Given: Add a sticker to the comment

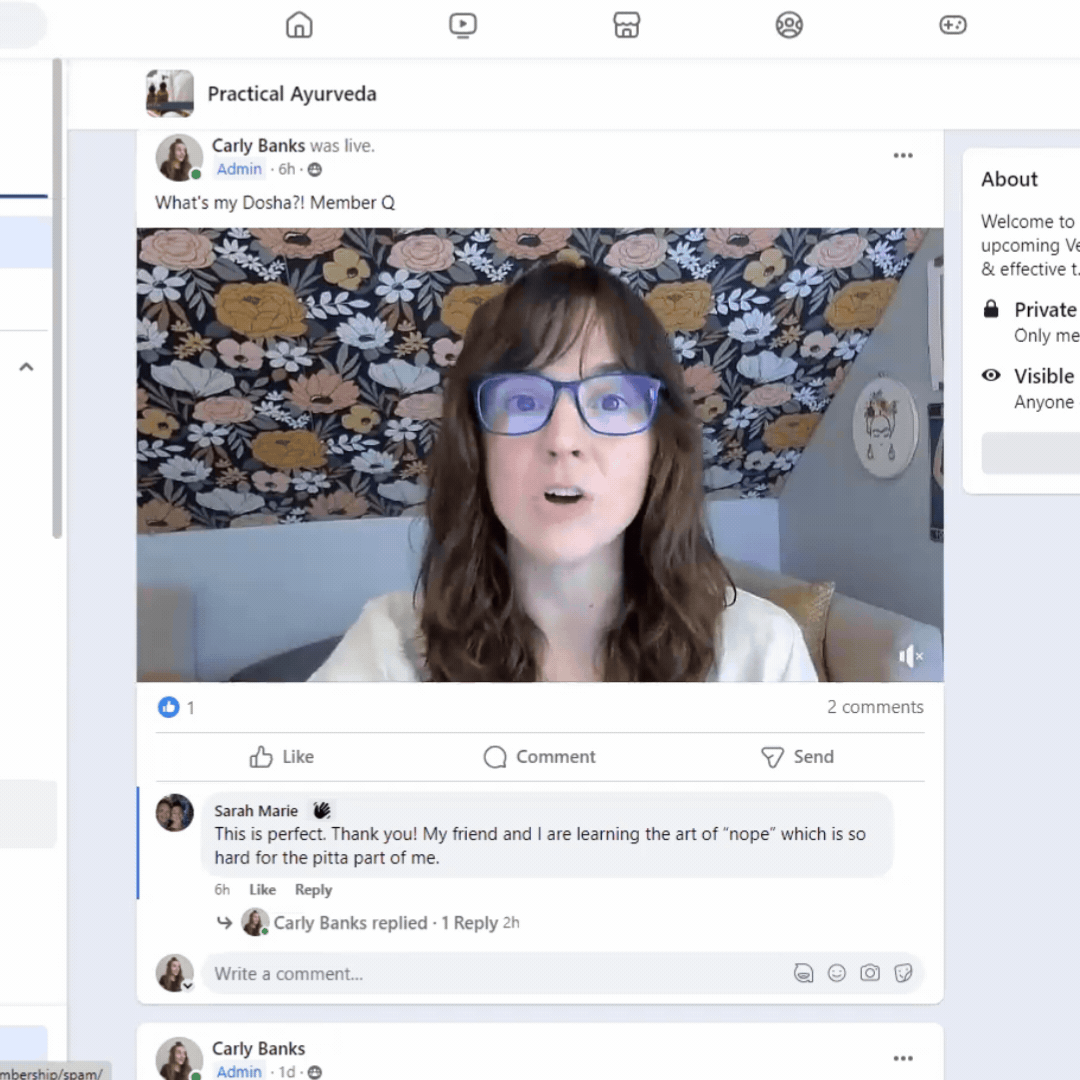Looking at the screenshot, I should [x=903, y=973].
